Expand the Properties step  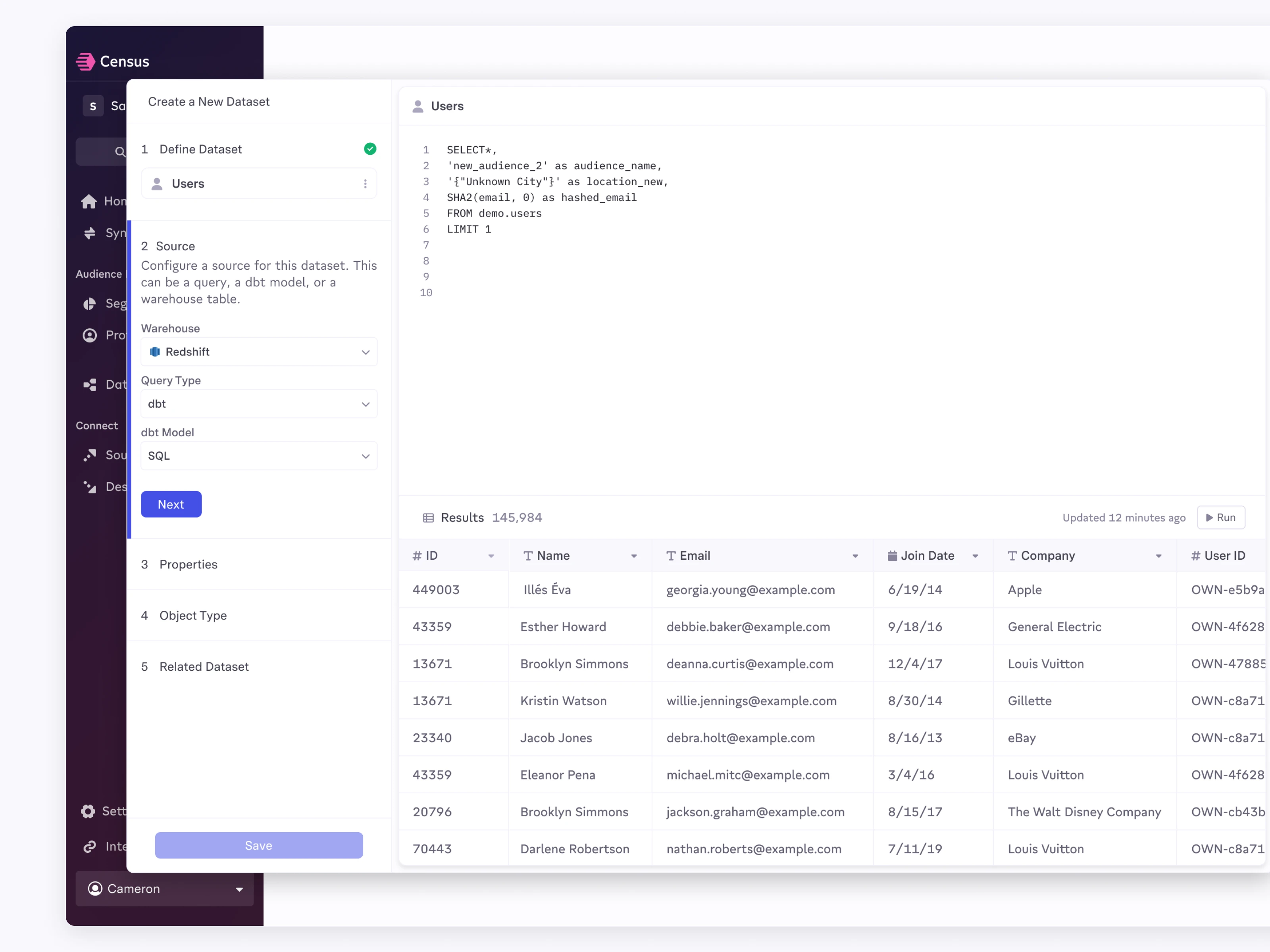pyautogui.click(x=189, y=564)
